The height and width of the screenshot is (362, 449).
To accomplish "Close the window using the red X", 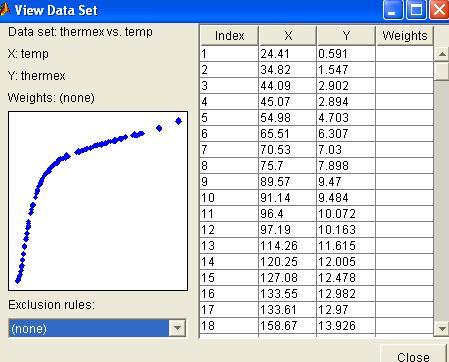I will click(x=439, y=10).
